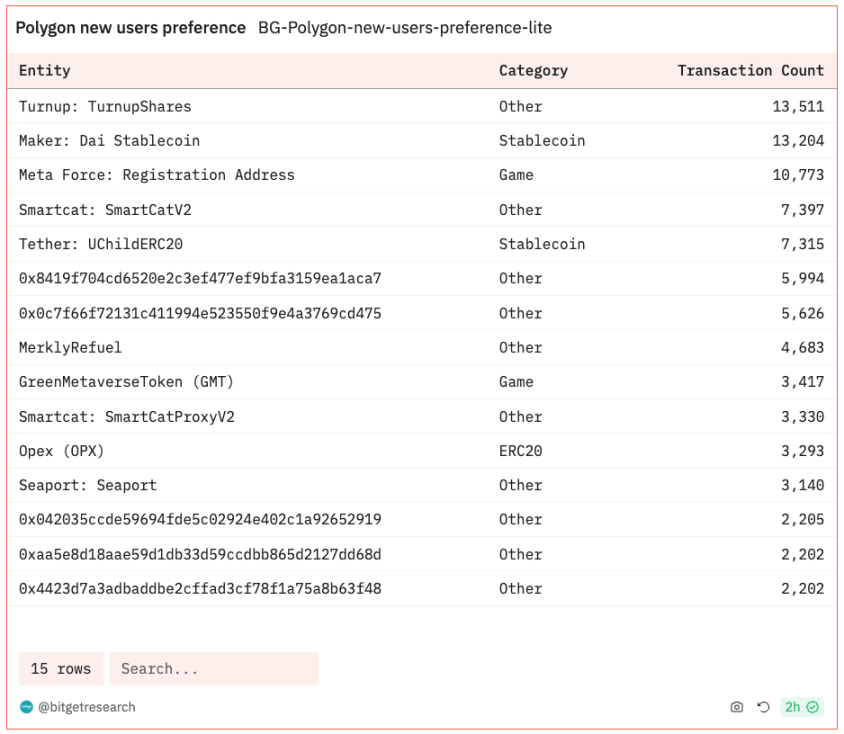Click the 10,773 transaction count cell

[798, 175]
